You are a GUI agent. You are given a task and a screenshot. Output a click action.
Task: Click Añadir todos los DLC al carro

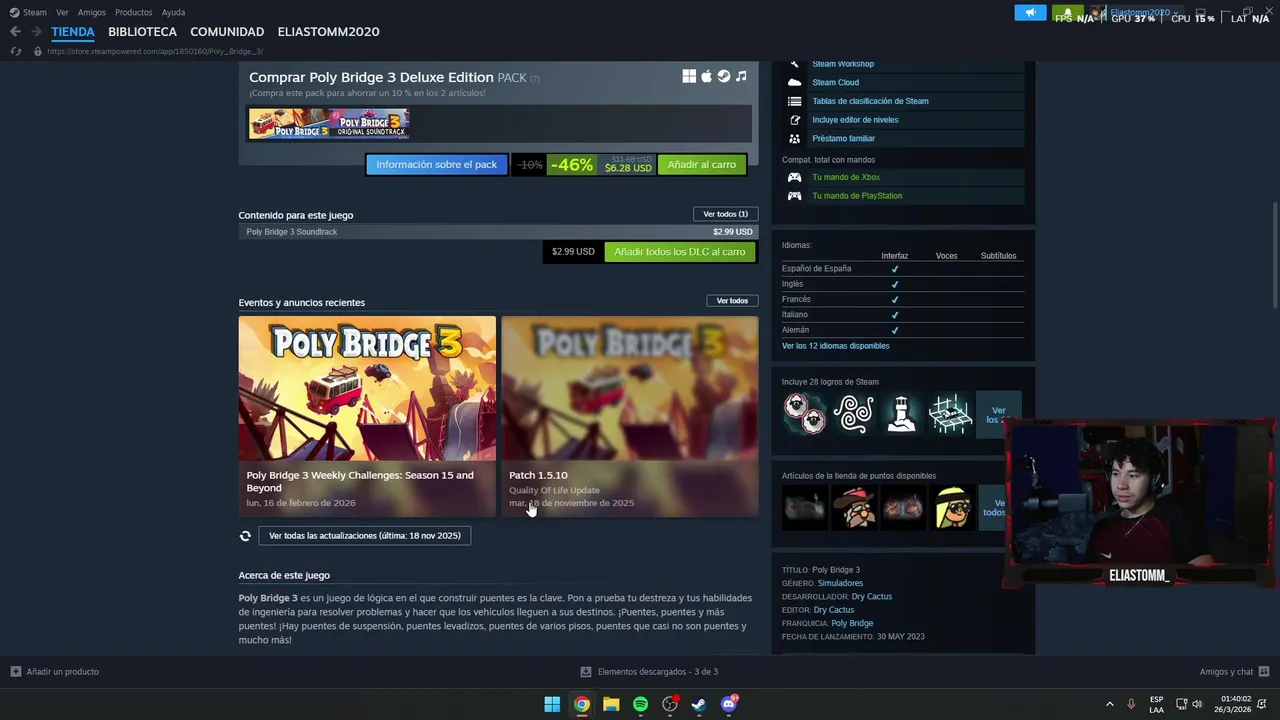tap(680, 252)
